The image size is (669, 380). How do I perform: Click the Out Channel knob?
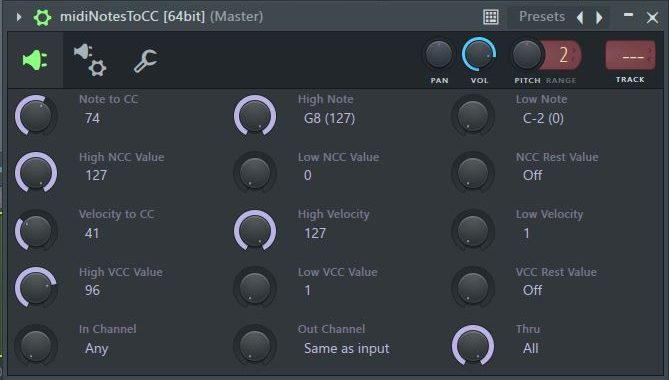(x=255, y=345)
